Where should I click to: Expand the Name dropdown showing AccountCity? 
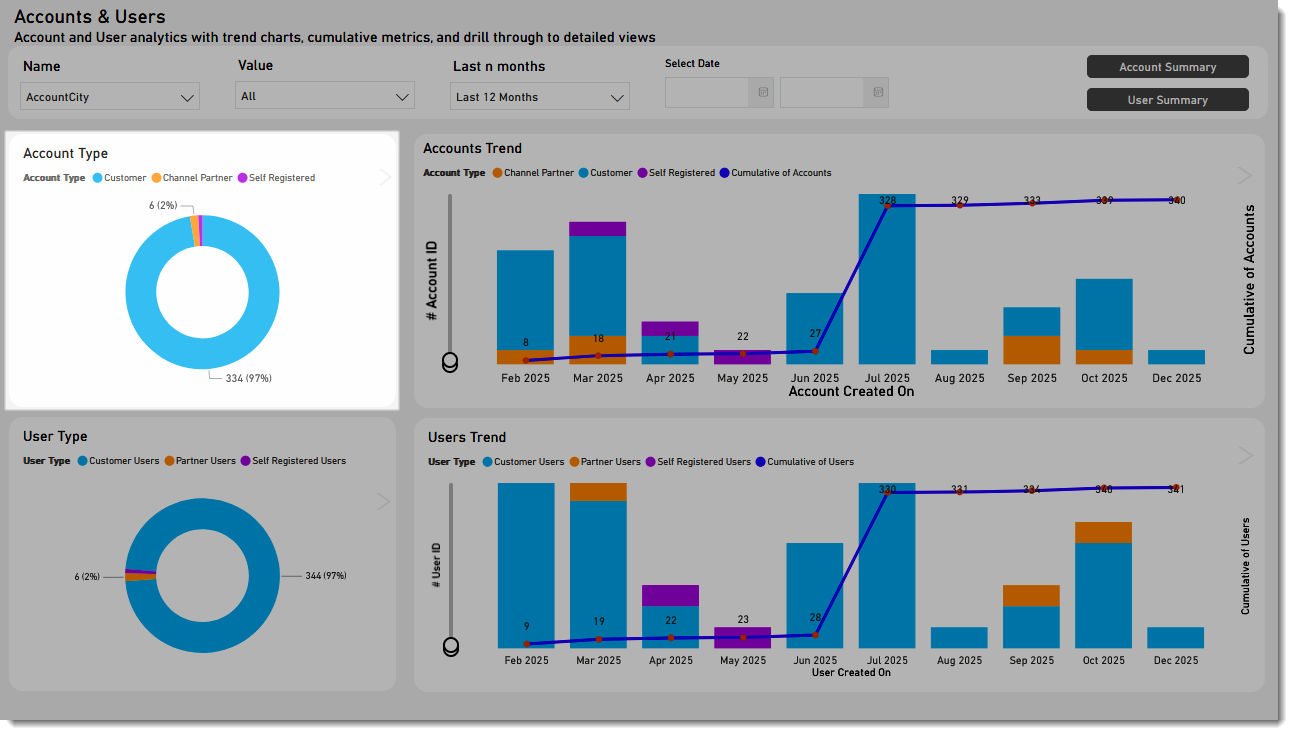(110, 97)
